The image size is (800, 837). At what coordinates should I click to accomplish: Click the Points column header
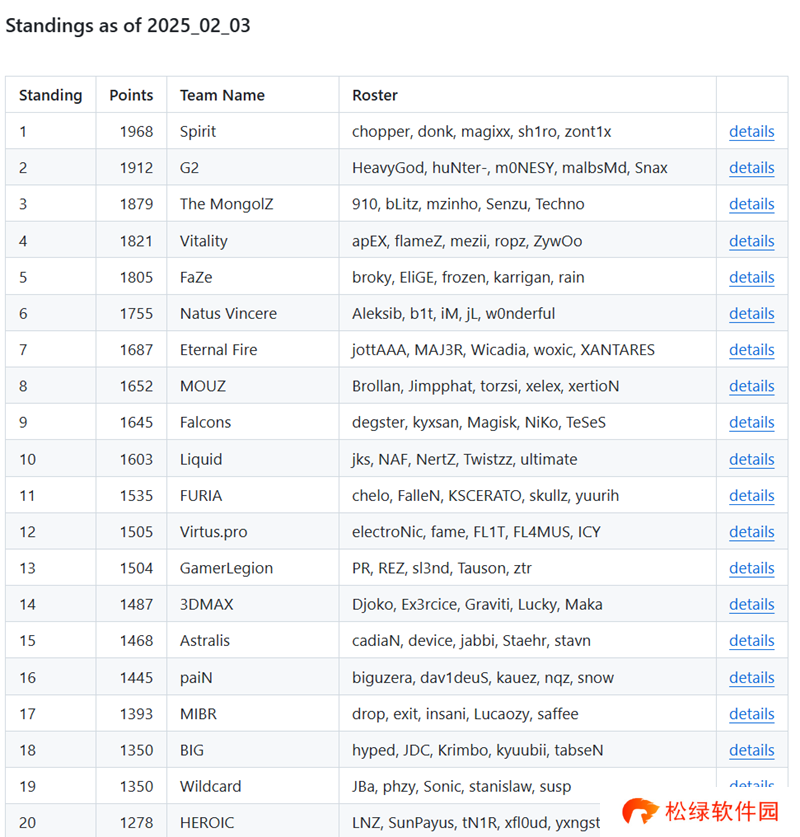(131, 95)
